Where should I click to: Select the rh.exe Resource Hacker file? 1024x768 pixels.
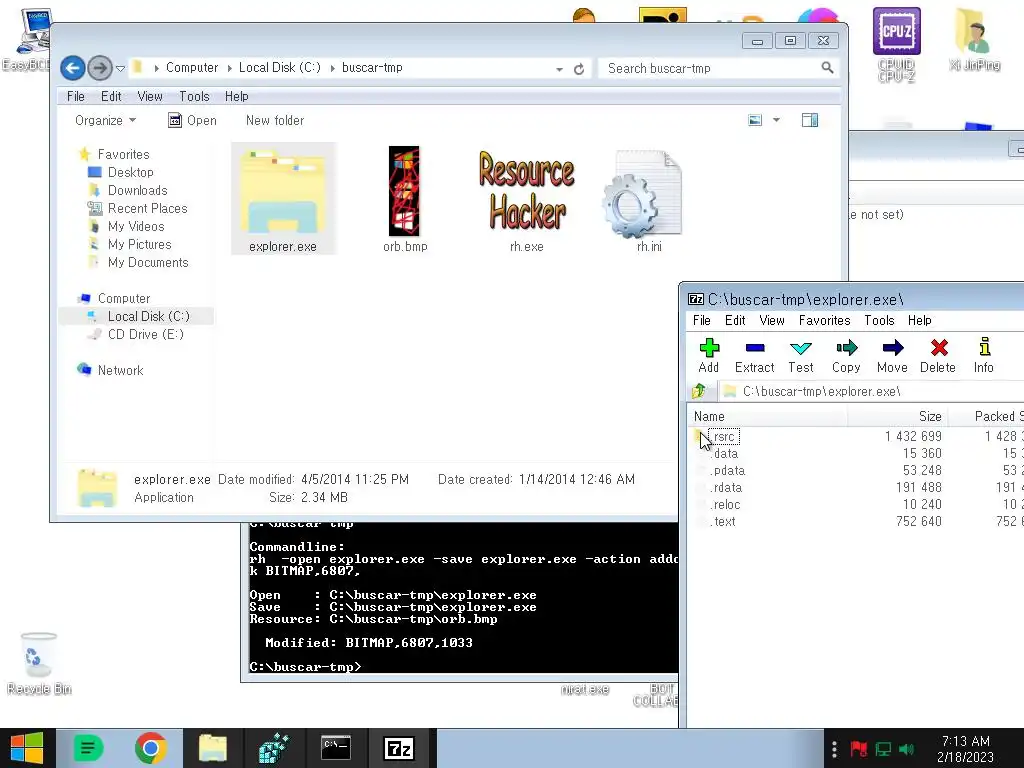pyautogui.click(x=527, y=199)
